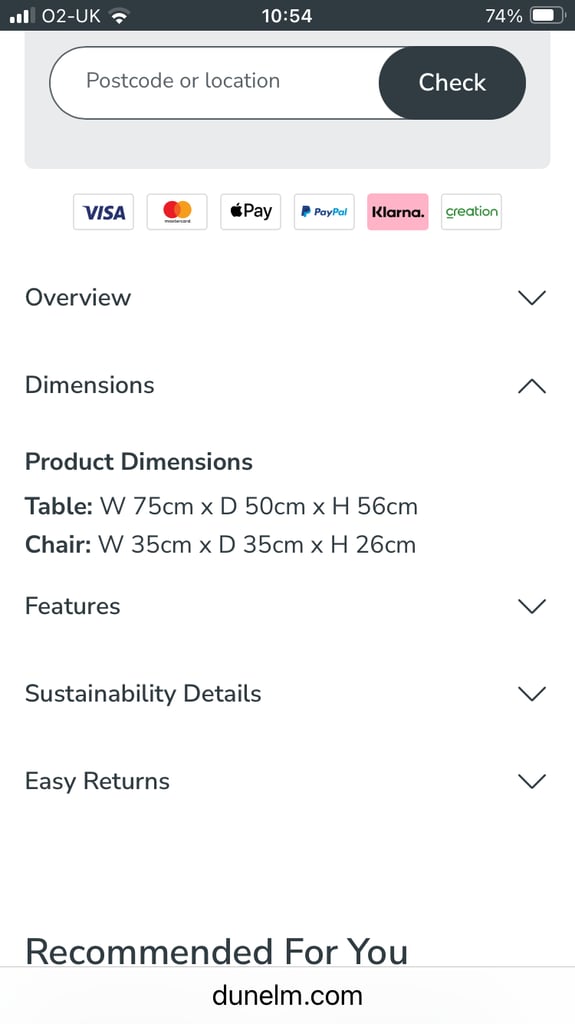The height and width of the screenshot is (1024, 575).
Task: Click the Check button
Action: click(452, 82)
